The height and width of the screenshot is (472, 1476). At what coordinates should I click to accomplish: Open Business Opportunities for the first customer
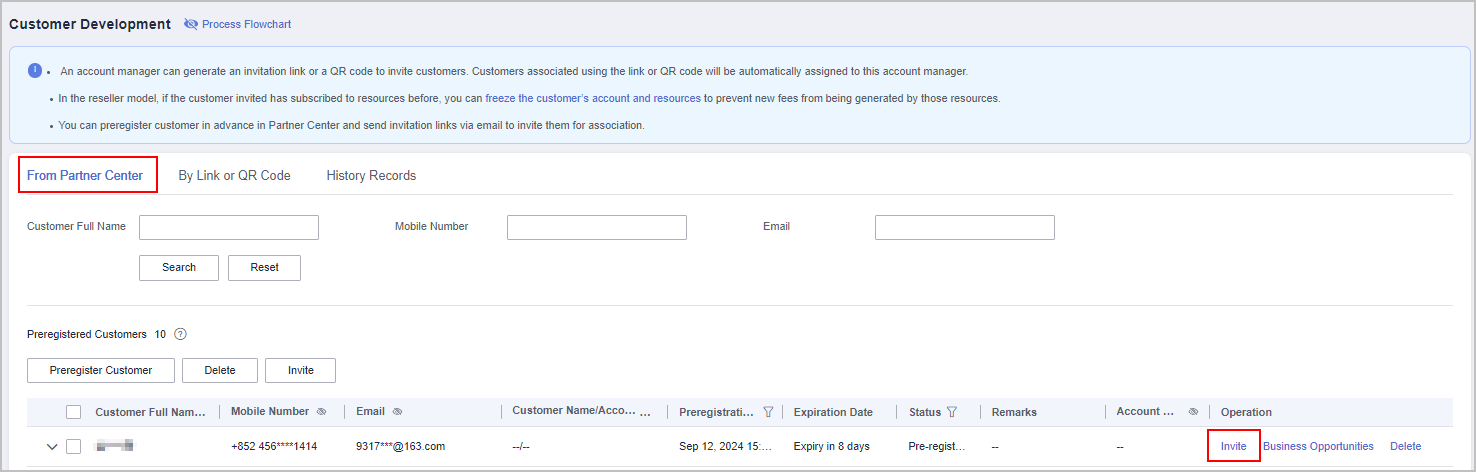[x=1318, y=446]
